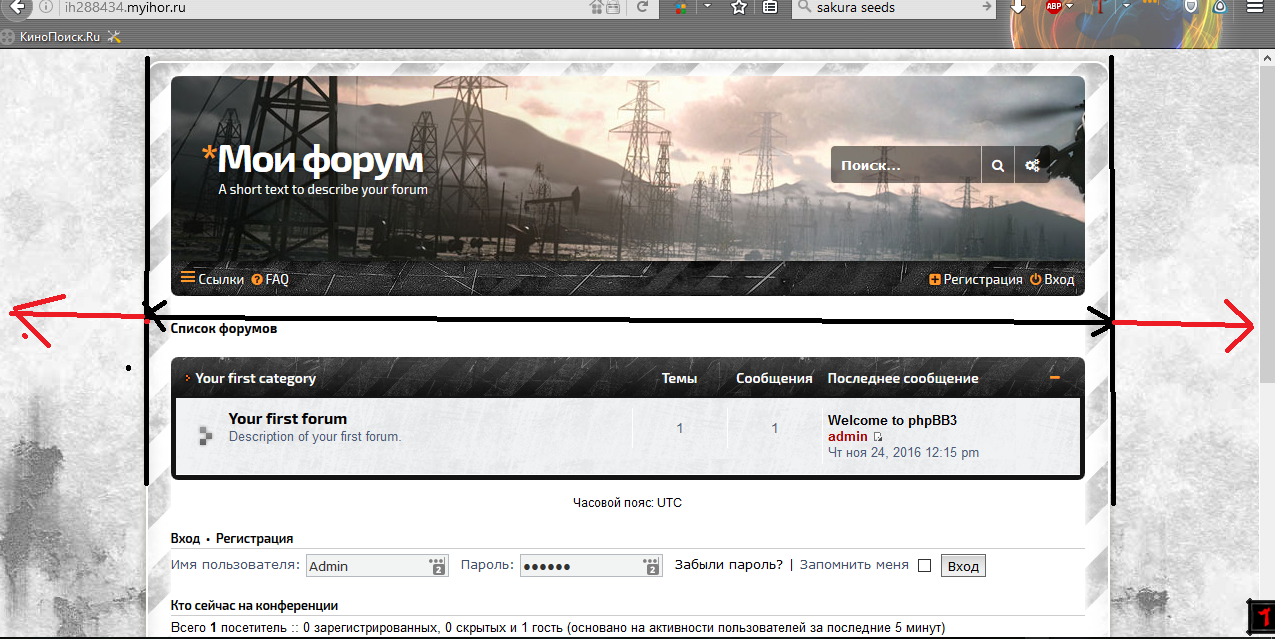Viewport: 1275px width, 639px height.
Task: Open the Welcome to phpBB3 topic link
Action: coord(893,420)
